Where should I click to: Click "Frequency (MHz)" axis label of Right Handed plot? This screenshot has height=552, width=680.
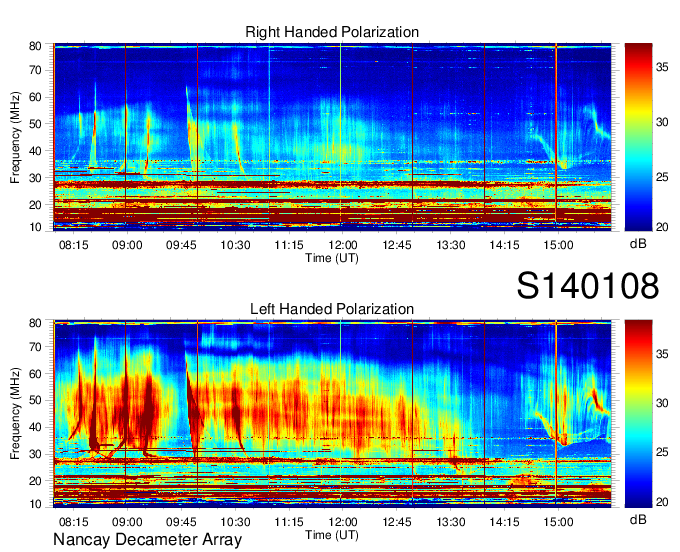coord(15,137)
